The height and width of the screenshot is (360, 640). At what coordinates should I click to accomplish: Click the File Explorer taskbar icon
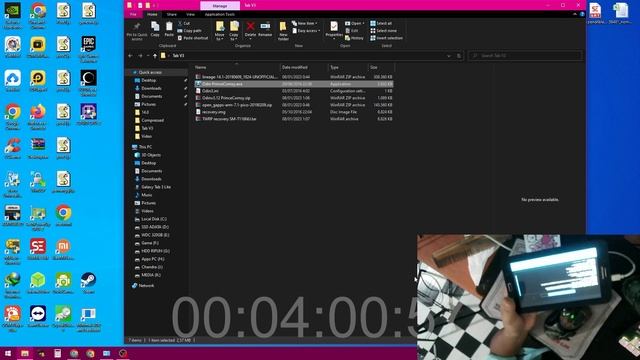pos(25,353)
